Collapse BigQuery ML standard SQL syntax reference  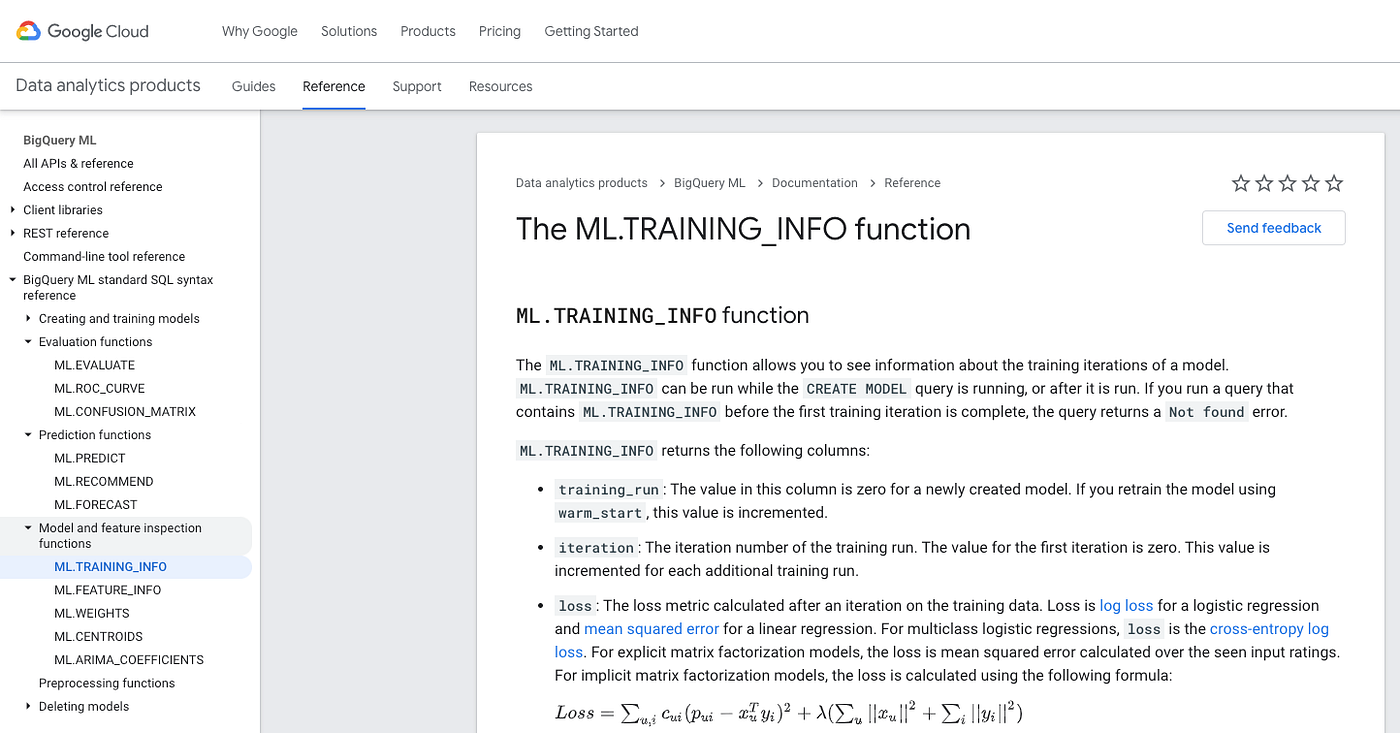coord(12,280)
